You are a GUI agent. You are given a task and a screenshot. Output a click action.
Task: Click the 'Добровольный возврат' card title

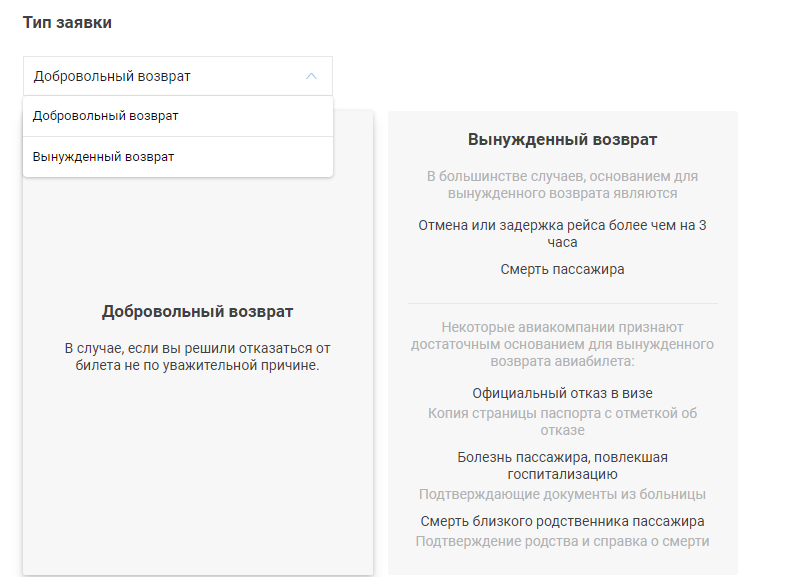197,312
